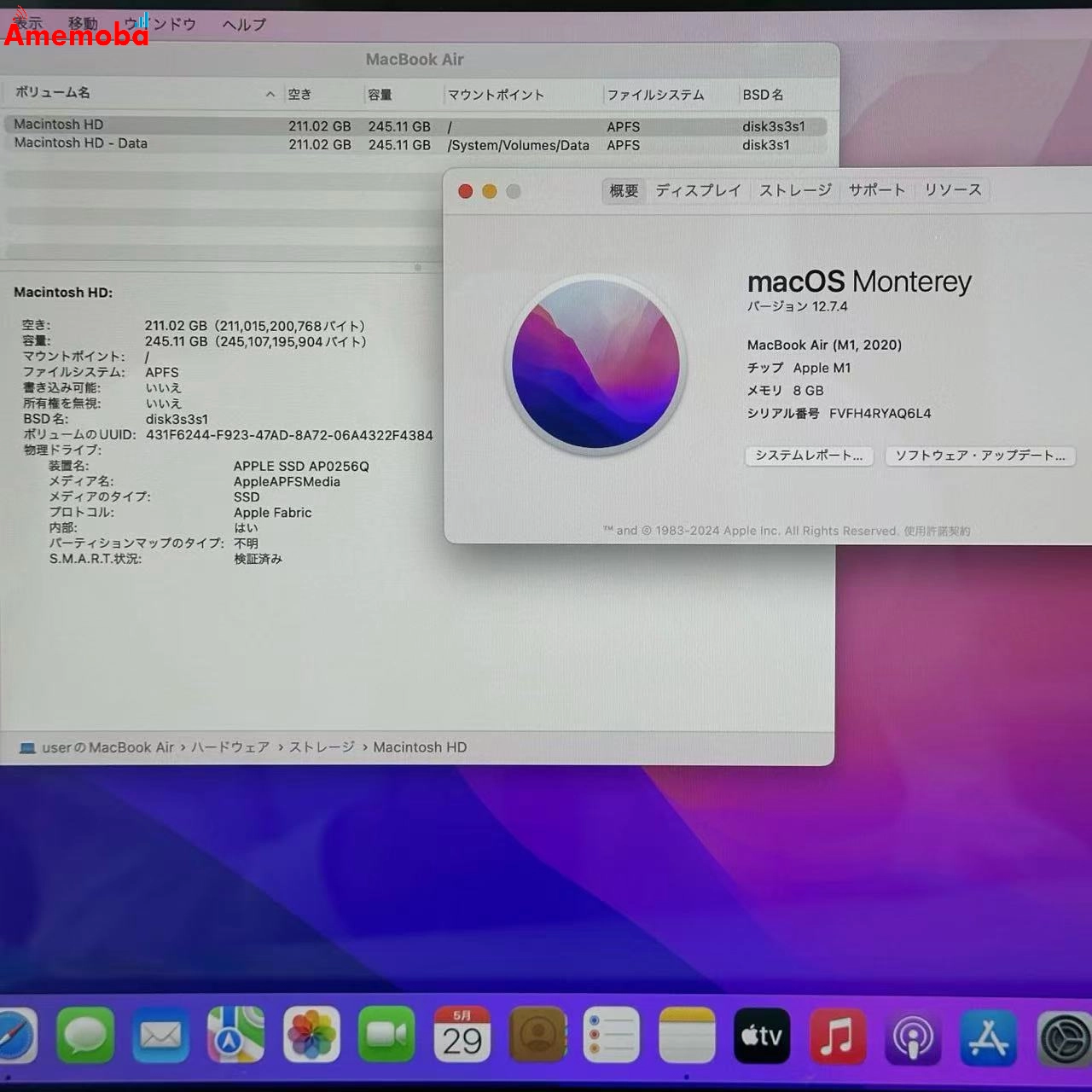1092x1092 pixels.
Task: Open the Messages app in the Dock
Action: 84,1037
